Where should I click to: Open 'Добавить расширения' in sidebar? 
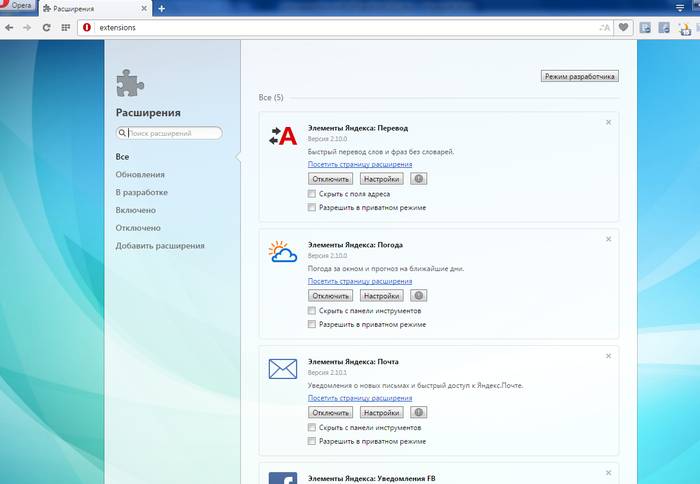pos(160,246)
